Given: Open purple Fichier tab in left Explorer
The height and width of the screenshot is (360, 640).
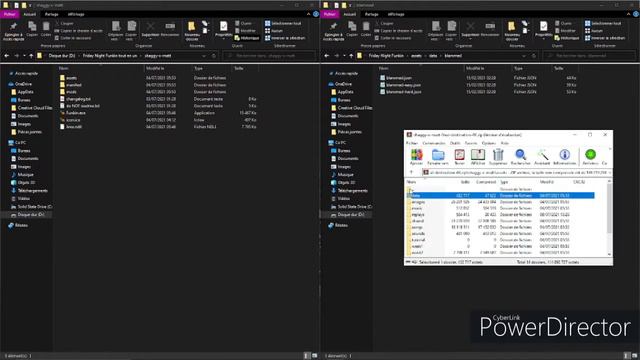Looking at the screenshot, I should (x=10, y=14).
